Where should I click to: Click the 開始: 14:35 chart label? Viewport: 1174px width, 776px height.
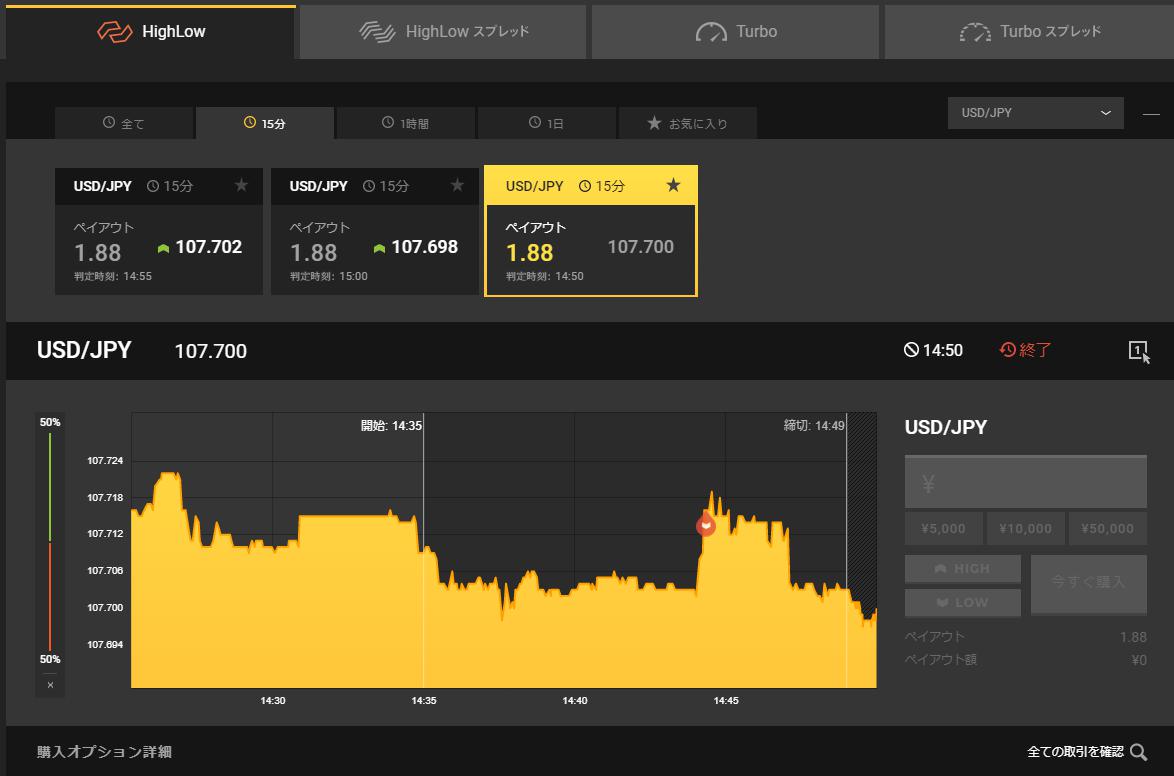pyautogui.click(x=392, y=425)
